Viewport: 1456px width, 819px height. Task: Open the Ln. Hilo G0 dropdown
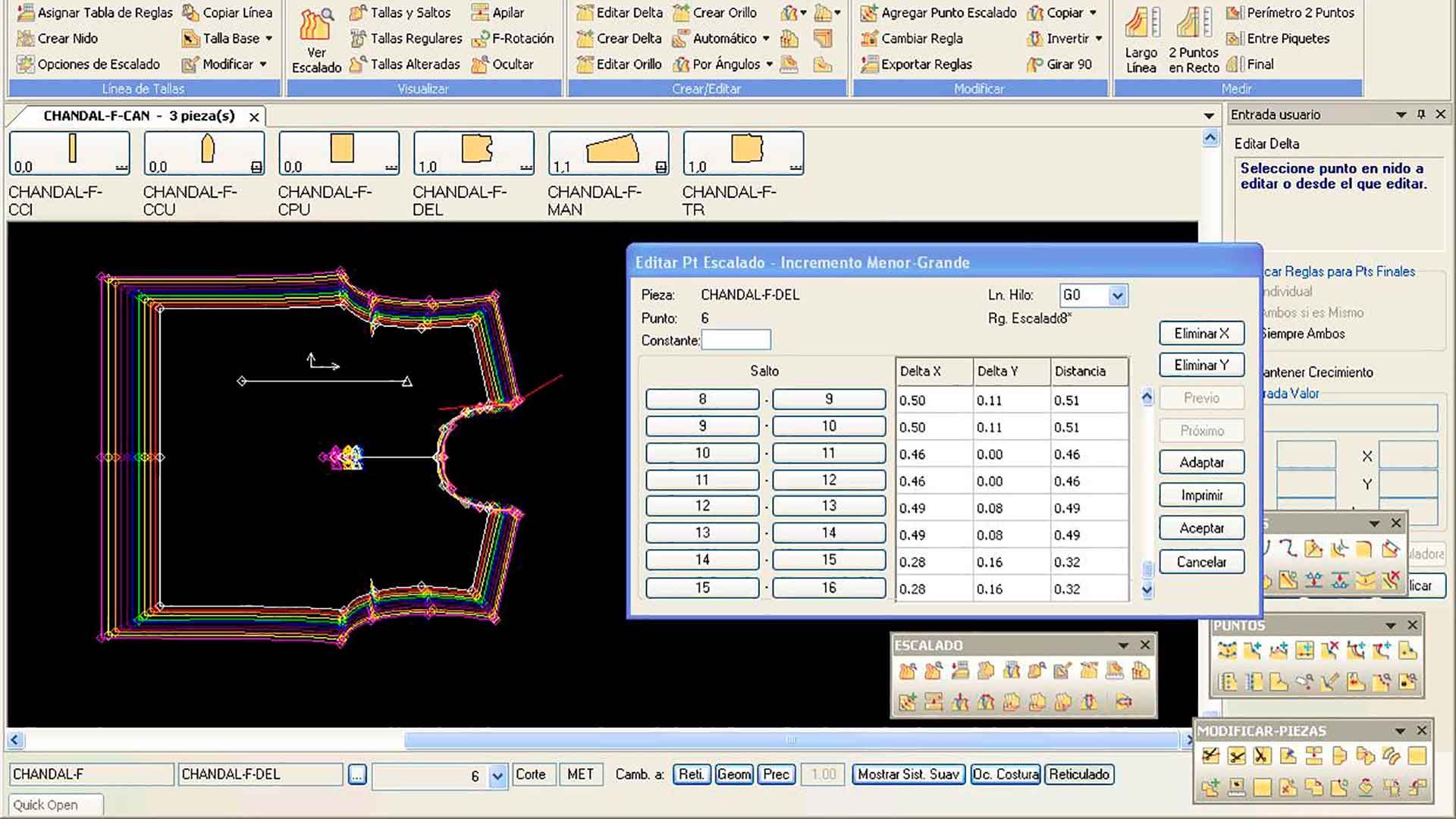[x=1117, y=296]
